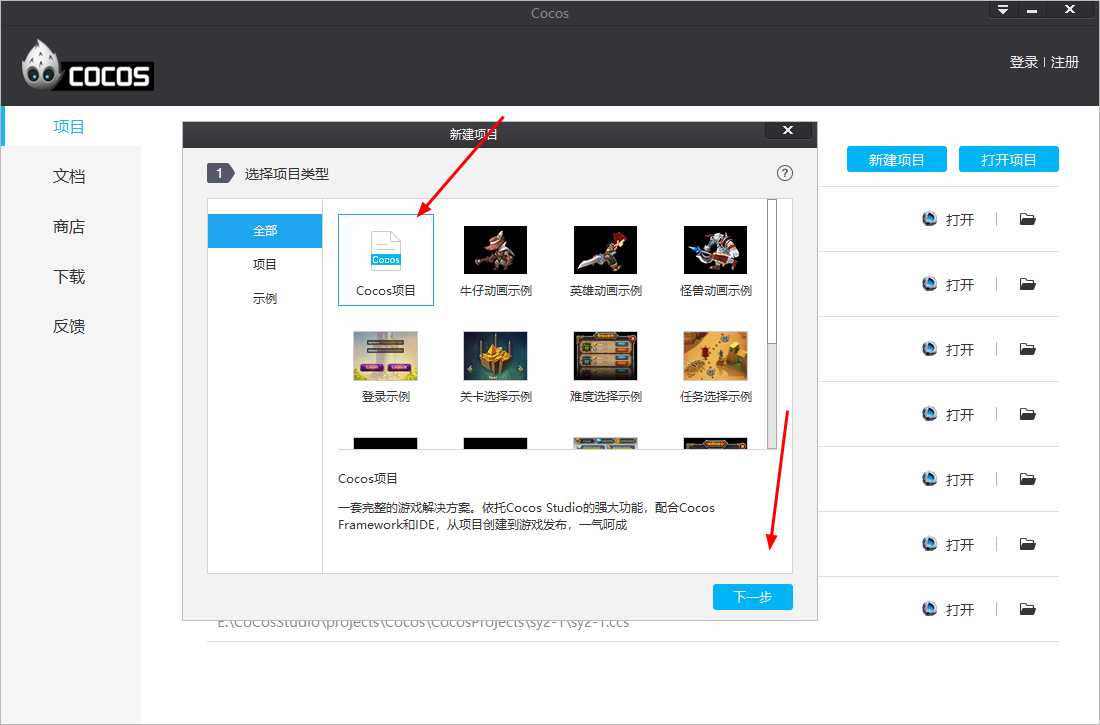This screenshot has width=1100, height=725.
Task: Open the 文档 sidebar section
Action: pos(69,176)
